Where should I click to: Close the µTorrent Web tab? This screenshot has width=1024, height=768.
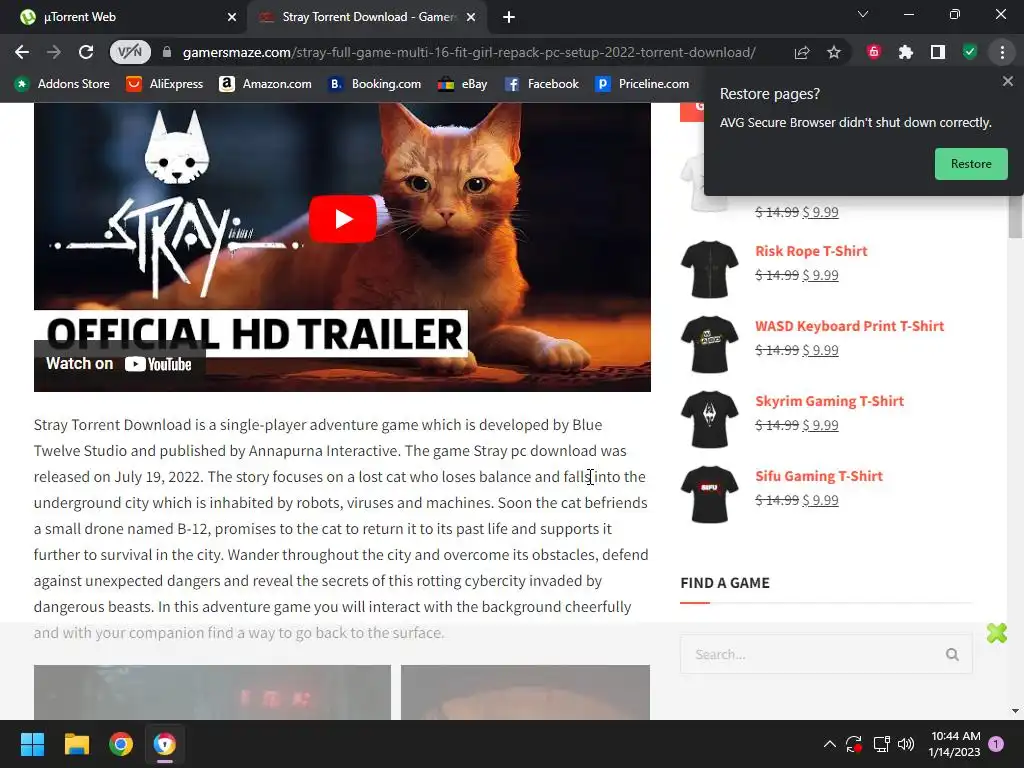pos(232,17)
